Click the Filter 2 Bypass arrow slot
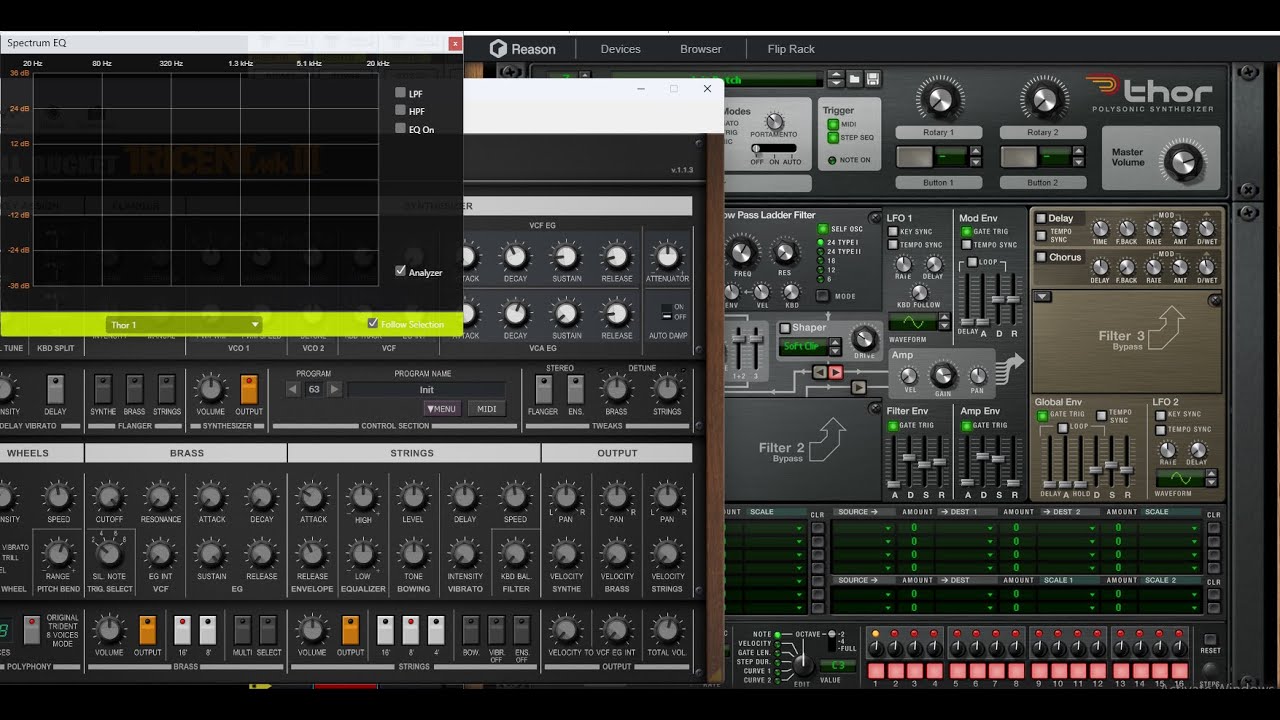The height and width of the screenshot is (720, 1280). pos(827,439)
